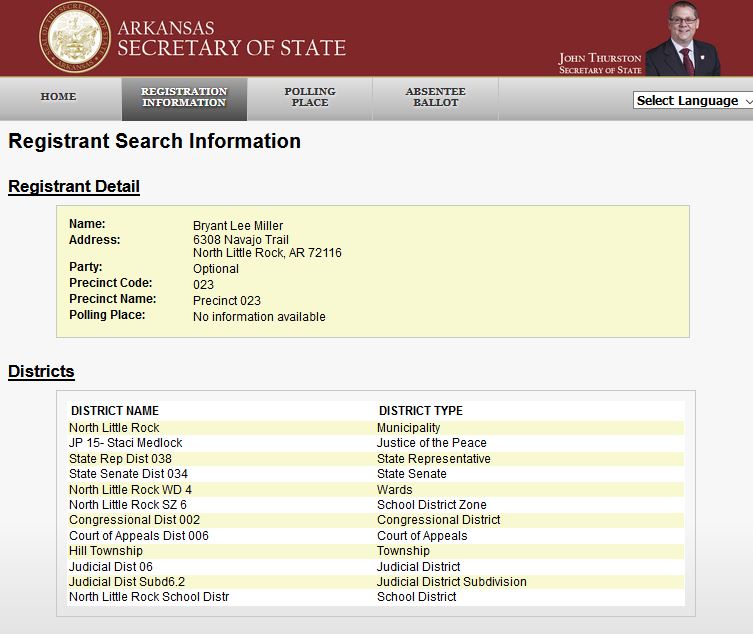
Task: Click the State Senate type cell
Action: [412, 474]
